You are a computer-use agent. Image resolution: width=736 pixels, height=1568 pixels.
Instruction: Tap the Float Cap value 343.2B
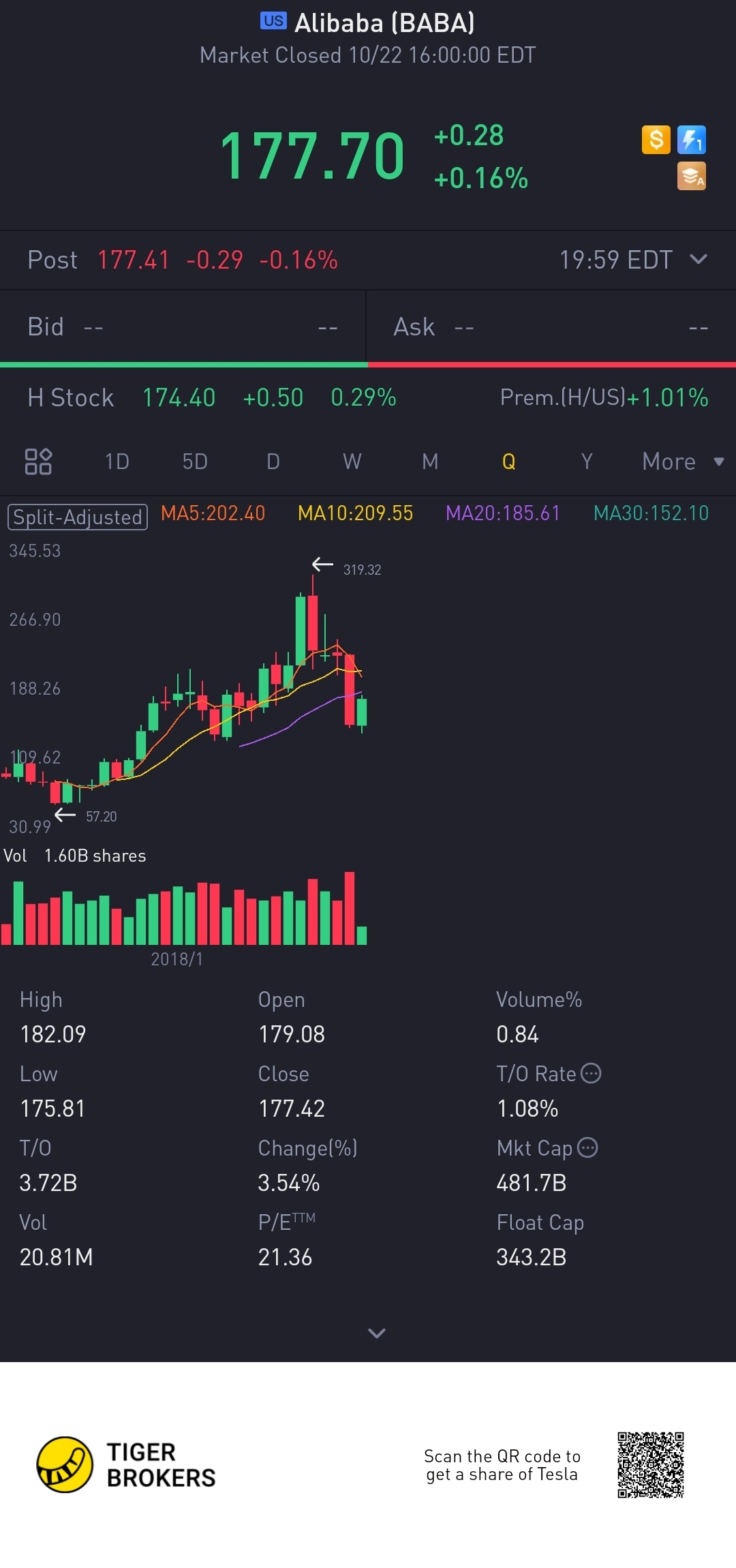pyautogui.click(x=532, y=1257)
